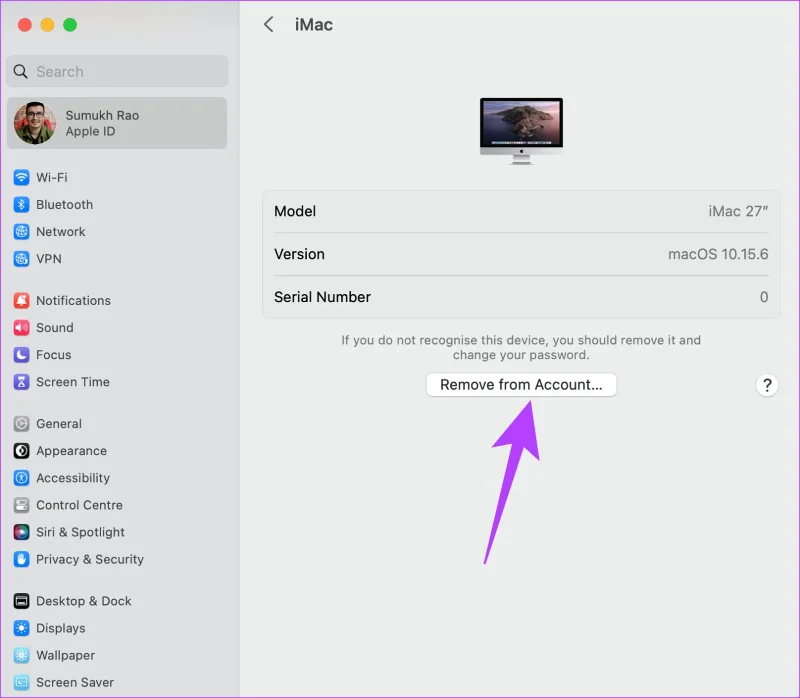
Task: Click the VPN sidebar icon
Action: click(21, 259)
